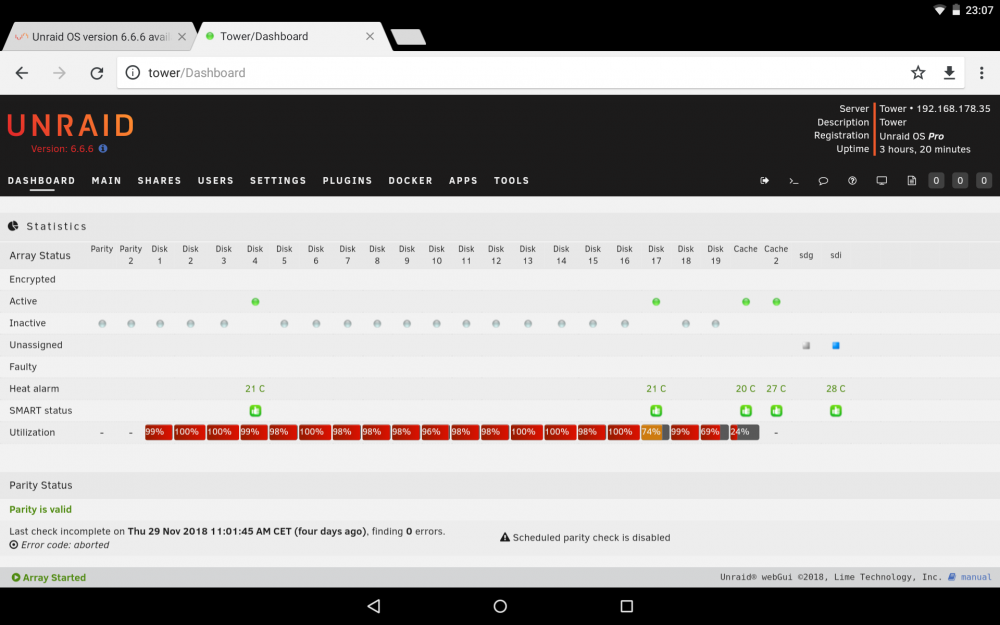
Task: Click the Disk 4 SMART thumbs-up icon
Action: tap(255, 411)
